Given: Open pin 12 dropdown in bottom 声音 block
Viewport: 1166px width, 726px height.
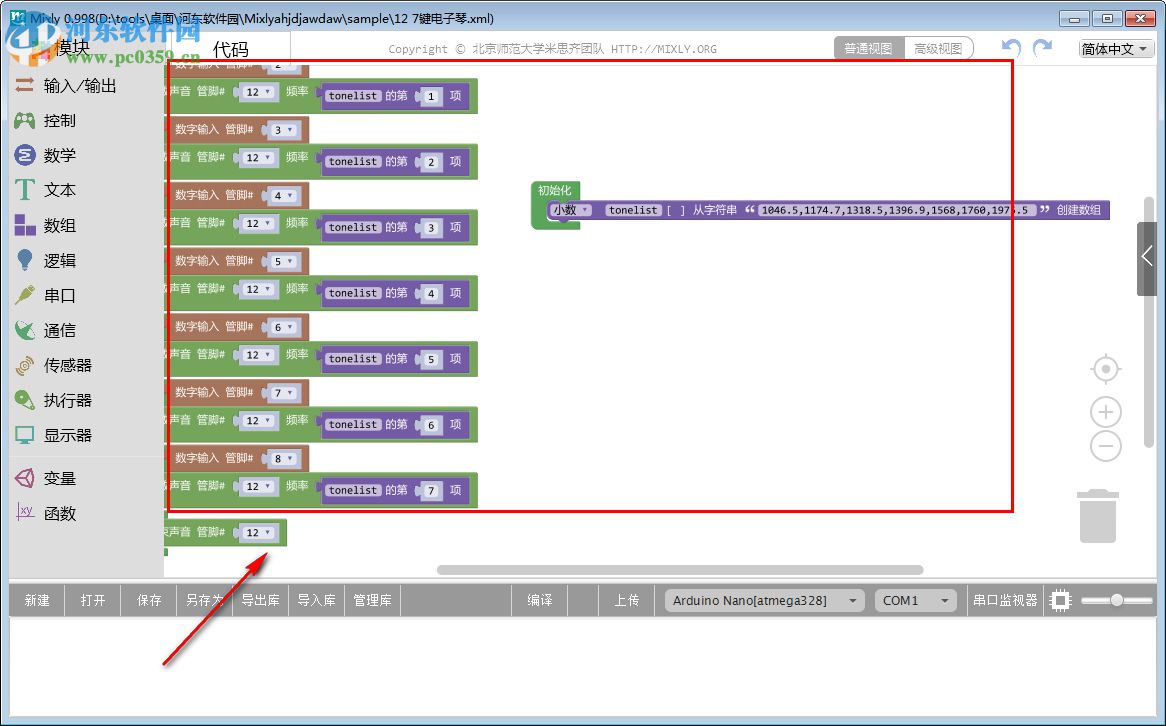Looking at the screenshot, I should click(x=258, y=533).
